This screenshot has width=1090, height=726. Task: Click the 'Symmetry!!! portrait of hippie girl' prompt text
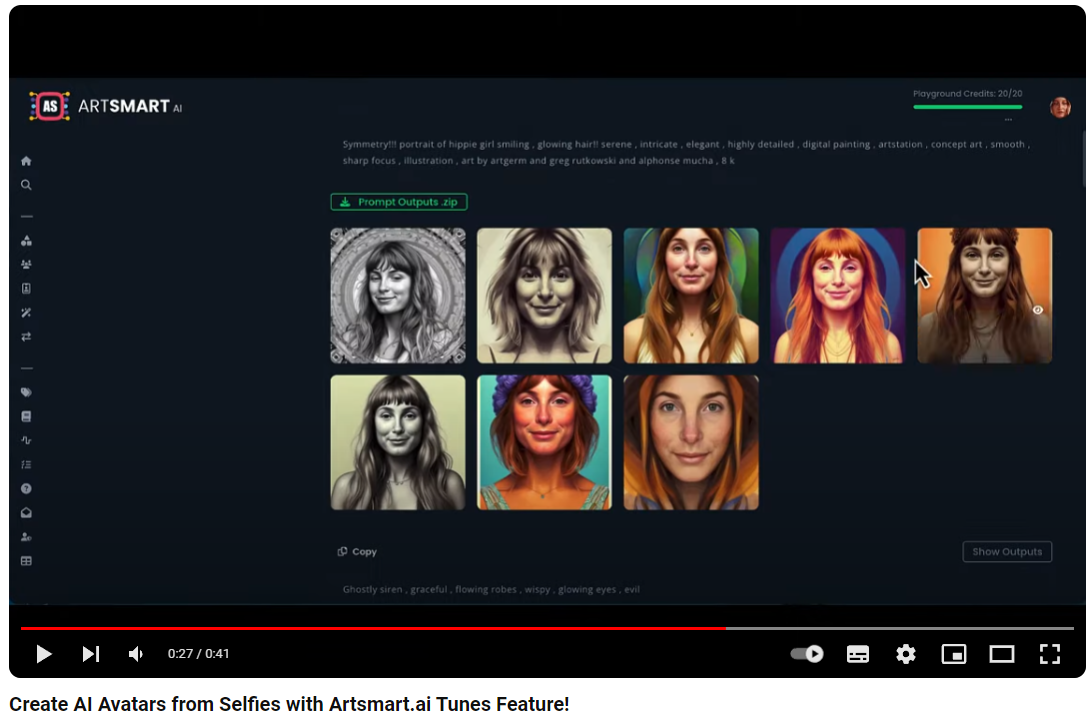(x=686, y=152)
